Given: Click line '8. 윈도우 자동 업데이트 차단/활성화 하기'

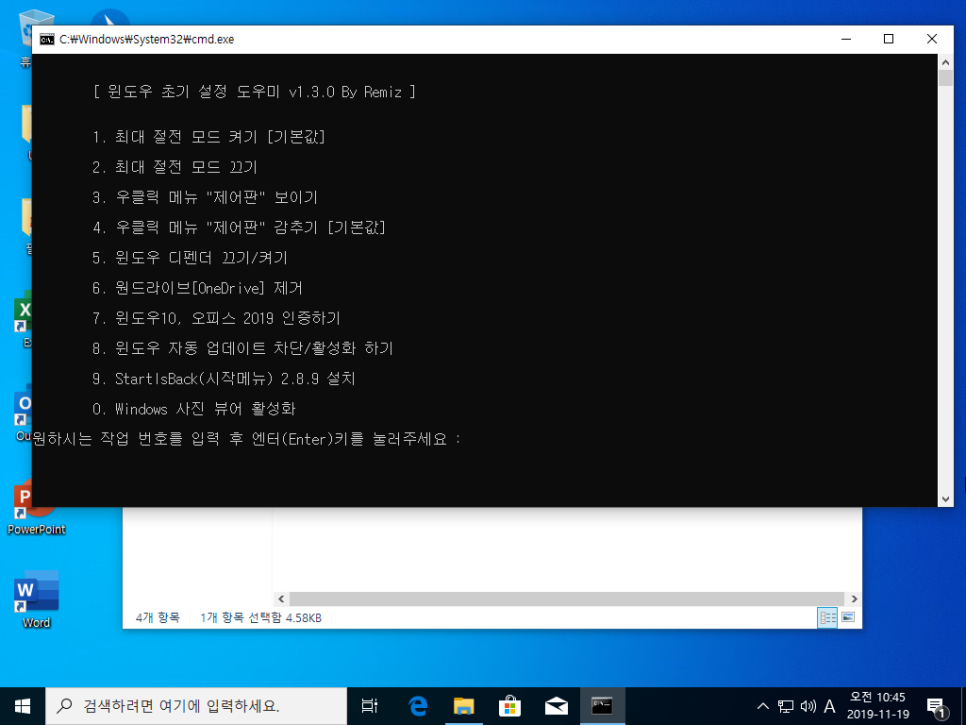Looking at the screenshot, I should pyautogui.click(x=242, y=348).
